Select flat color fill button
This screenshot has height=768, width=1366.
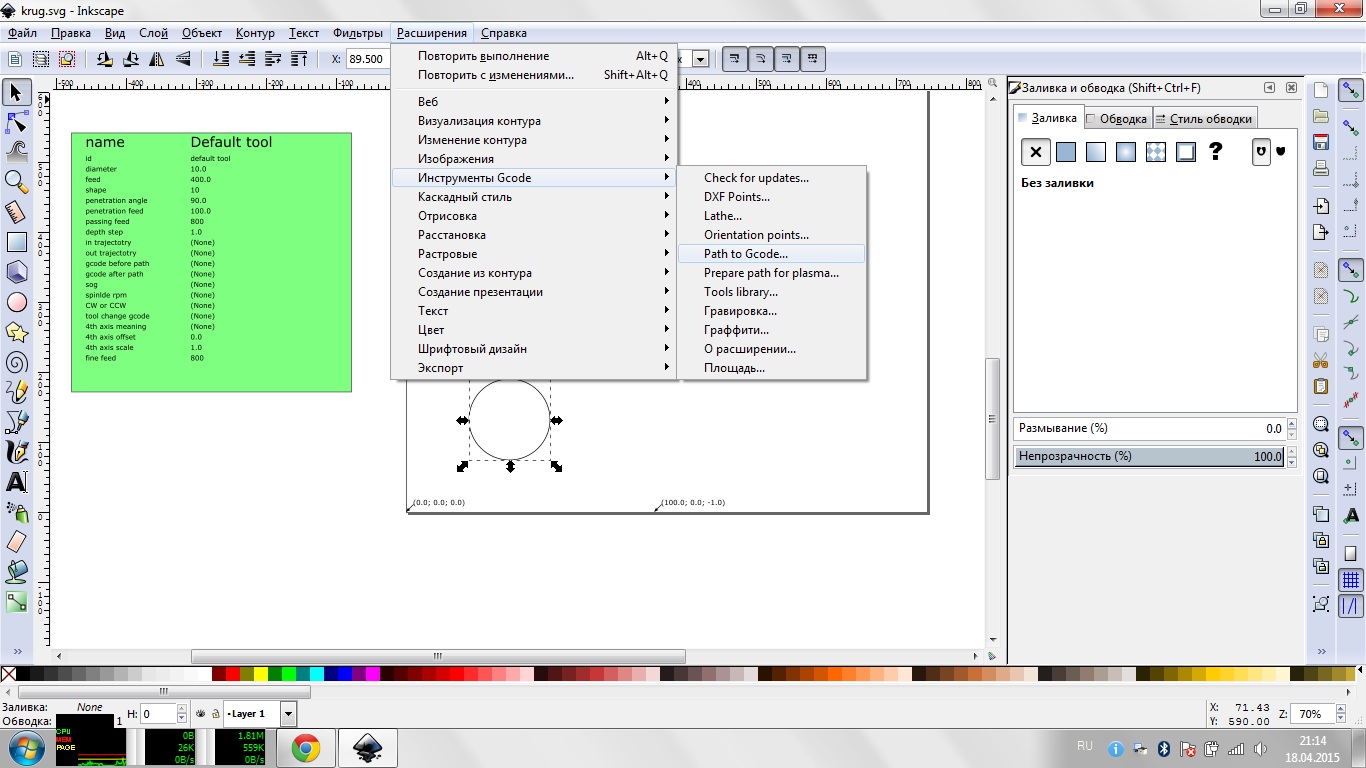(1066, 152)
